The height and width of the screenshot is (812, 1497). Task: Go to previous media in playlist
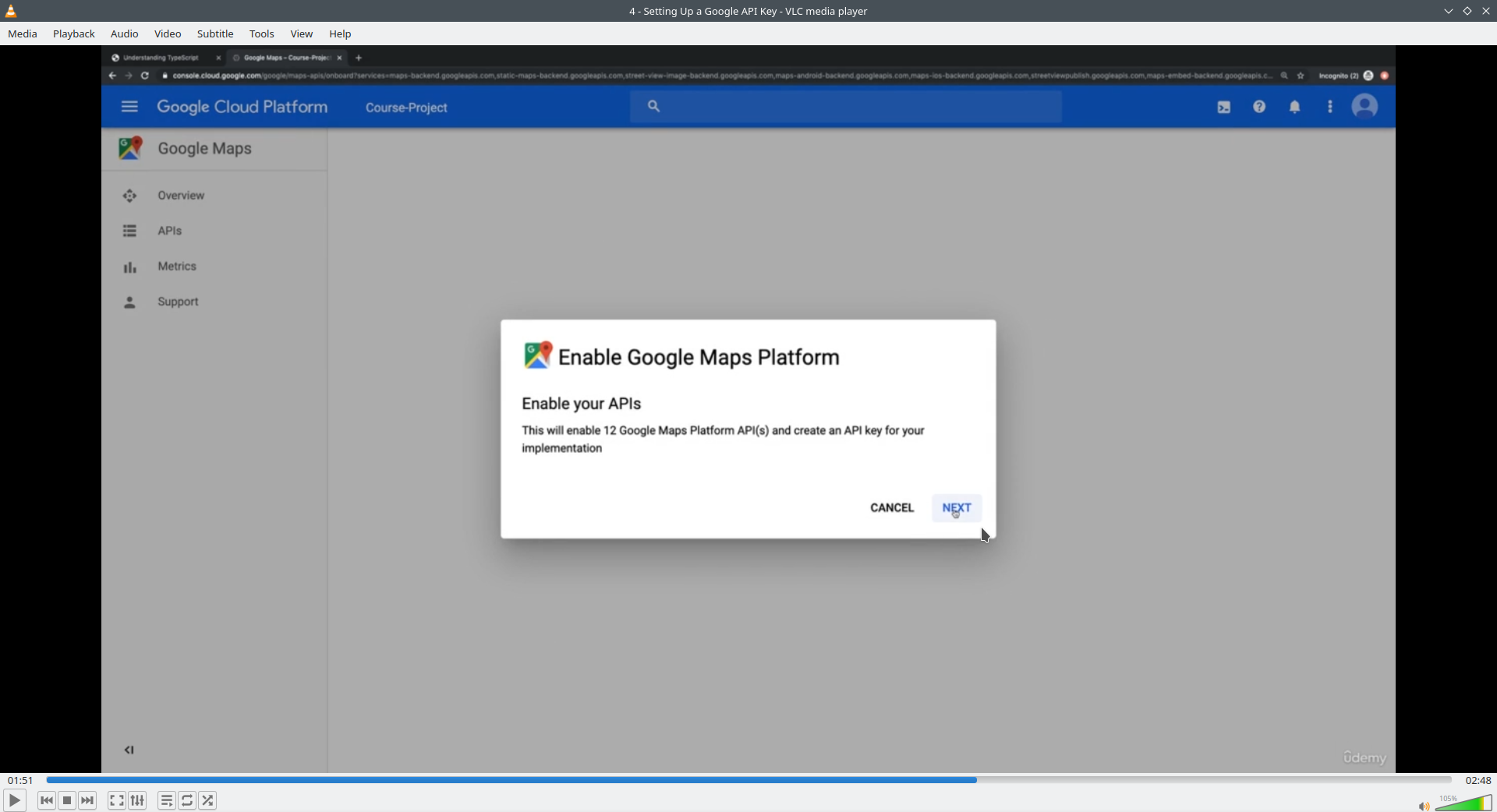(47, 800)
